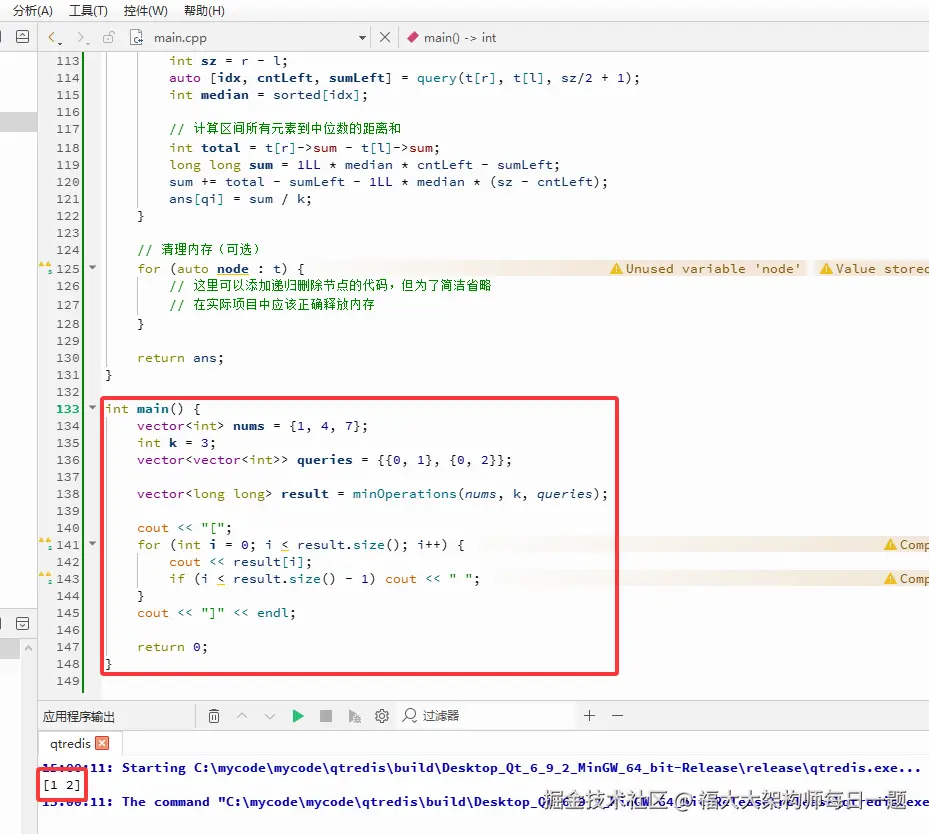Image resolution: width=929 pixels, height=834 pixels.
Task: Click the variable 'median' on line 115
Action: (x=225, y=95)
